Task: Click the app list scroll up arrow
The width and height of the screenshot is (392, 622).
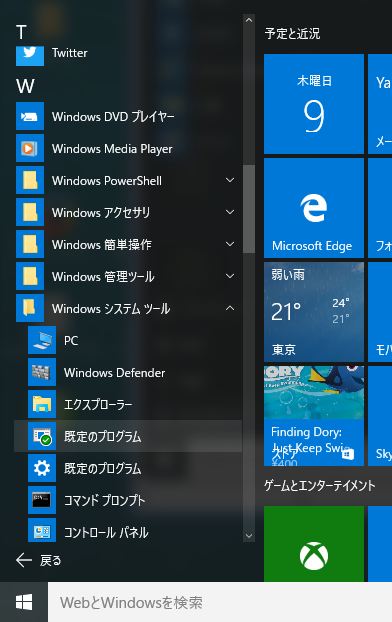Action: click(x=249, y=20)
